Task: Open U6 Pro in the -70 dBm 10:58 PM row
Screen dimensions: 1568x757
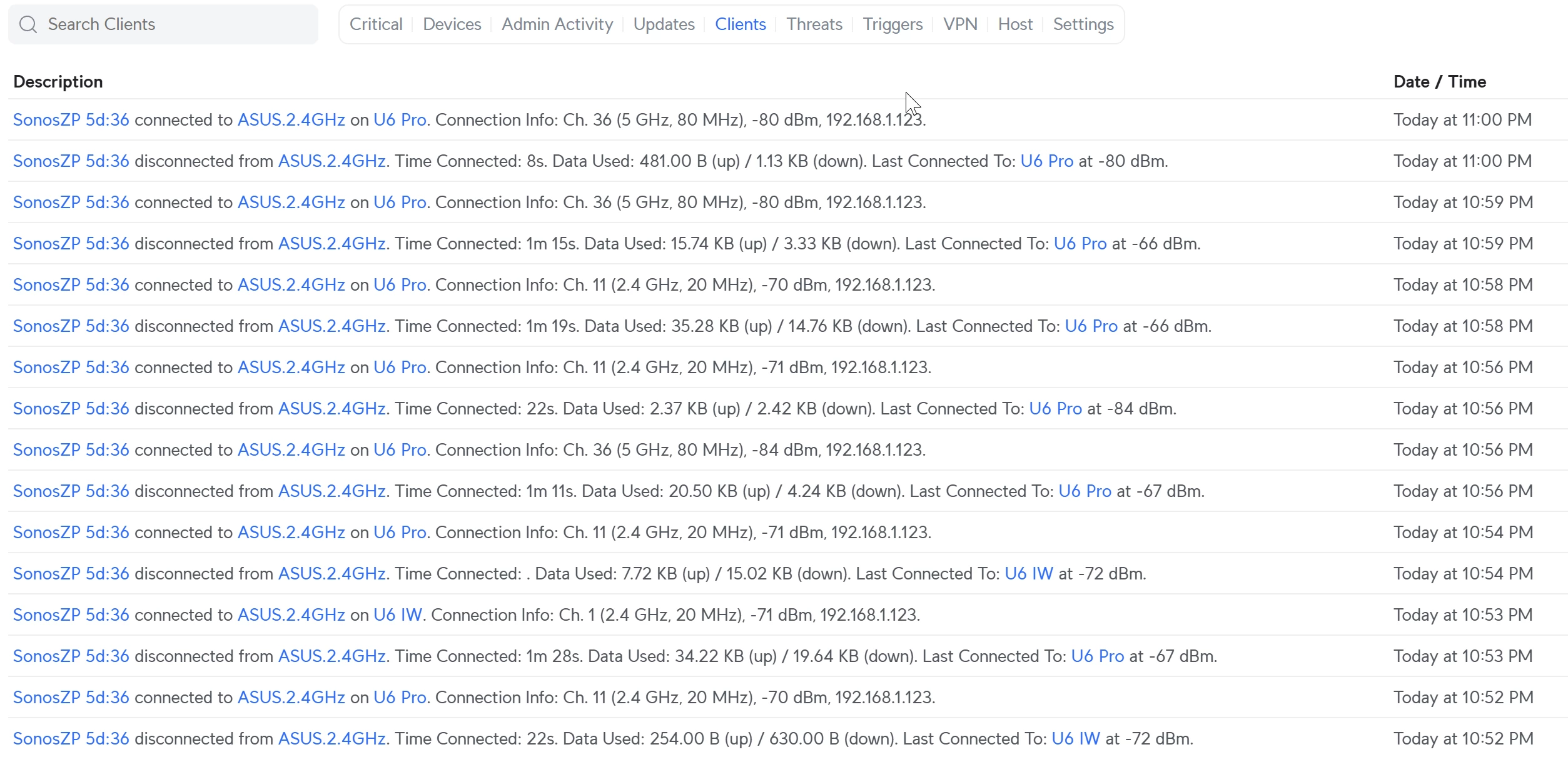Action: 400,284
